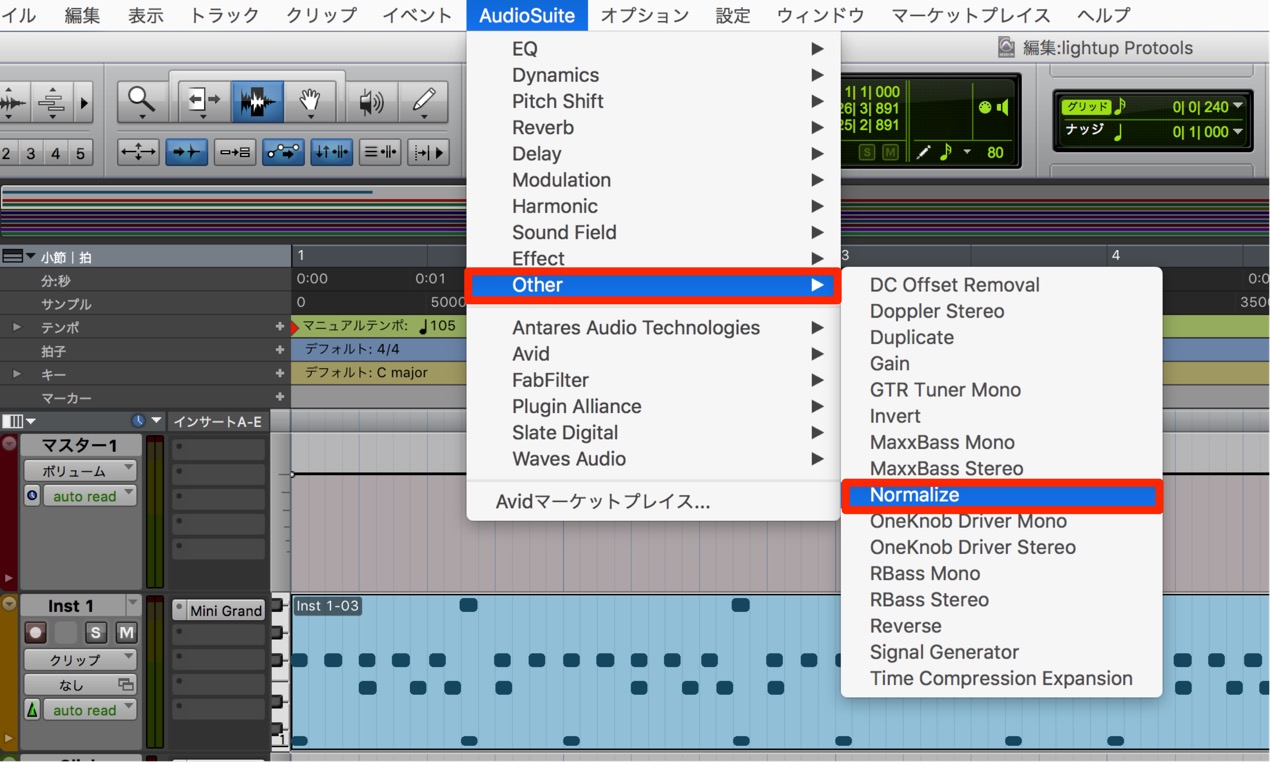This screenshot has height=762, width=1270.
Task: Toggle the green グリッド grid mode button
Action: (x=1086, y=107)
